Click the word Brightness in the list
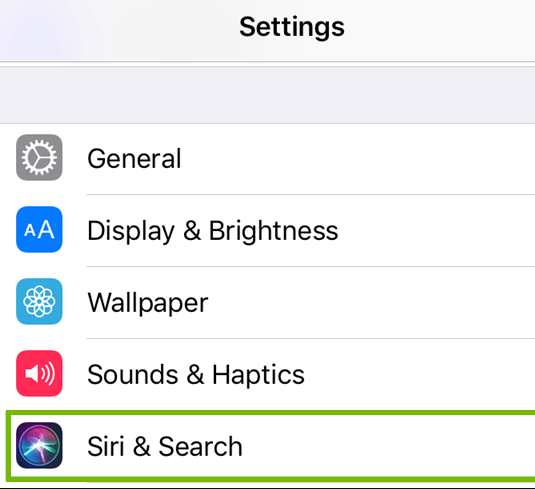 point(273,231)
